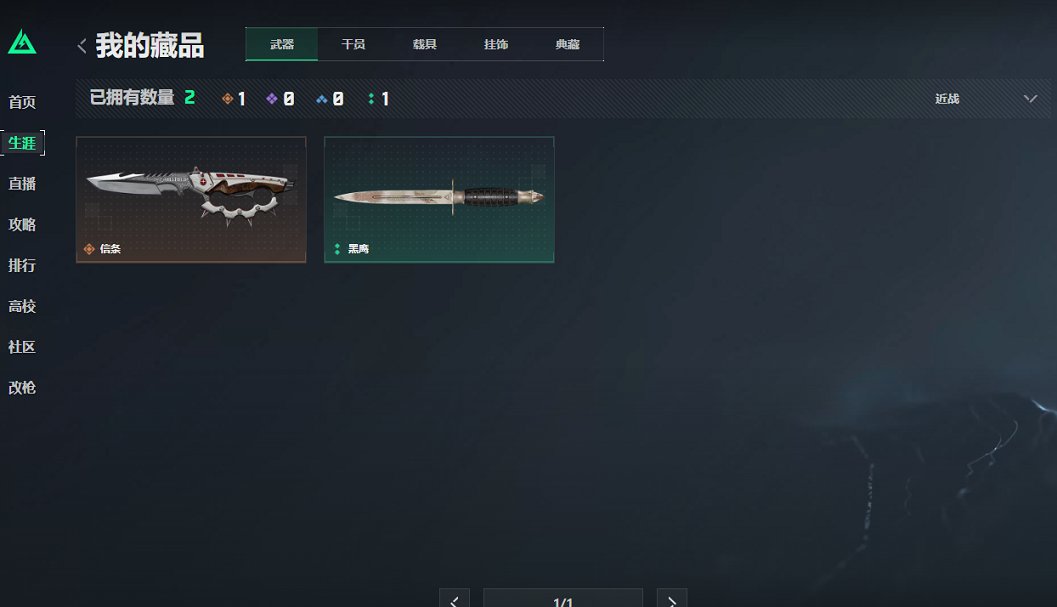Screen dimensions: 1057x607
Task: Go to next page arrow
Action: click(x=672, y=599)
